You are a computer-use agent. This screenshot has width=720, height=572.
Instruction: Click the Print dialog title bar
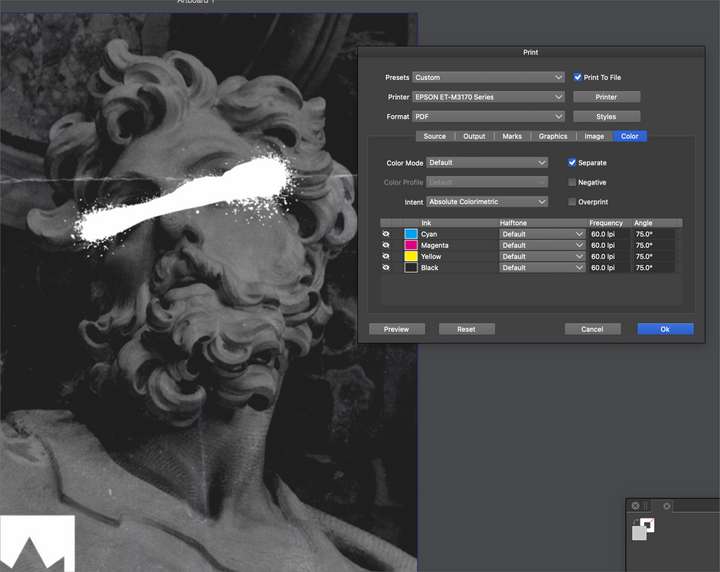(x=531, y=52)
